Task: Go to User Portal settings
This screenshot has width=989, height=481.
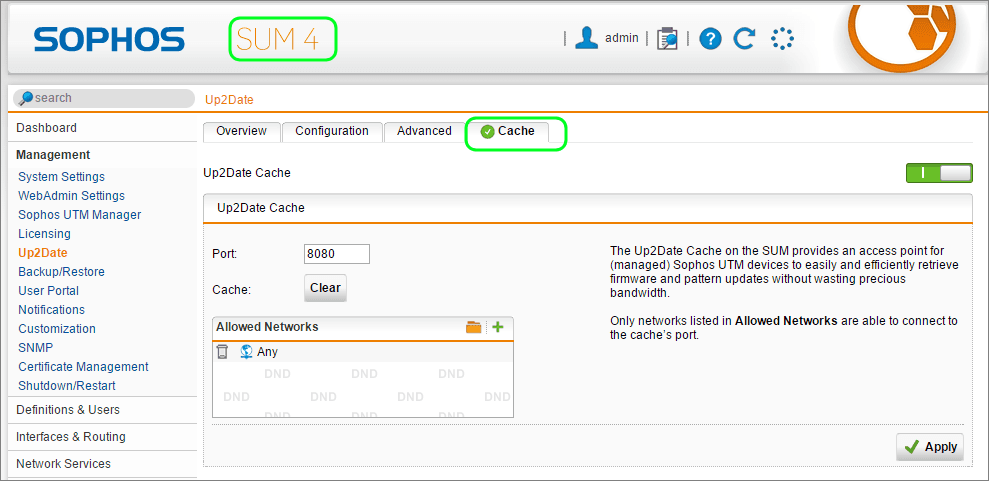Action: point(49,291)
